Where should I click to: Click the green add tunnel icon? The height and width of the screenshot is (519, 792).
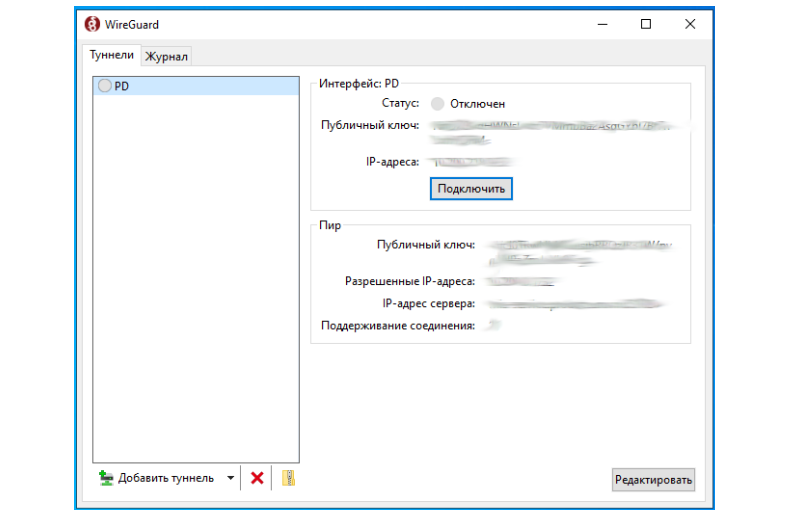click(106, 478)
